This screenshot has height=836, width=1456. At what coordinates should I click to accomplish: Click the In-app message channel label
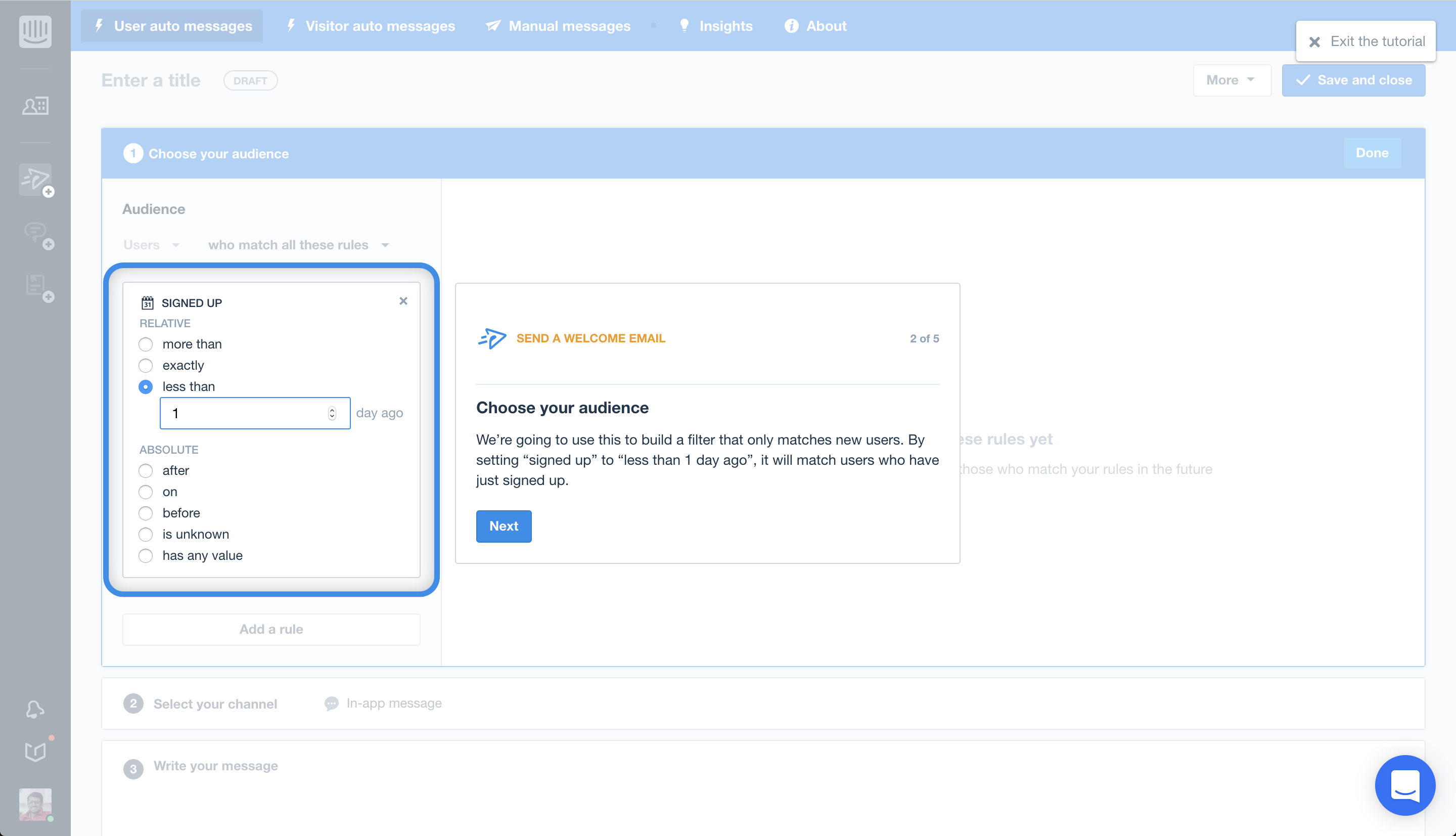(x=394, y=703)
